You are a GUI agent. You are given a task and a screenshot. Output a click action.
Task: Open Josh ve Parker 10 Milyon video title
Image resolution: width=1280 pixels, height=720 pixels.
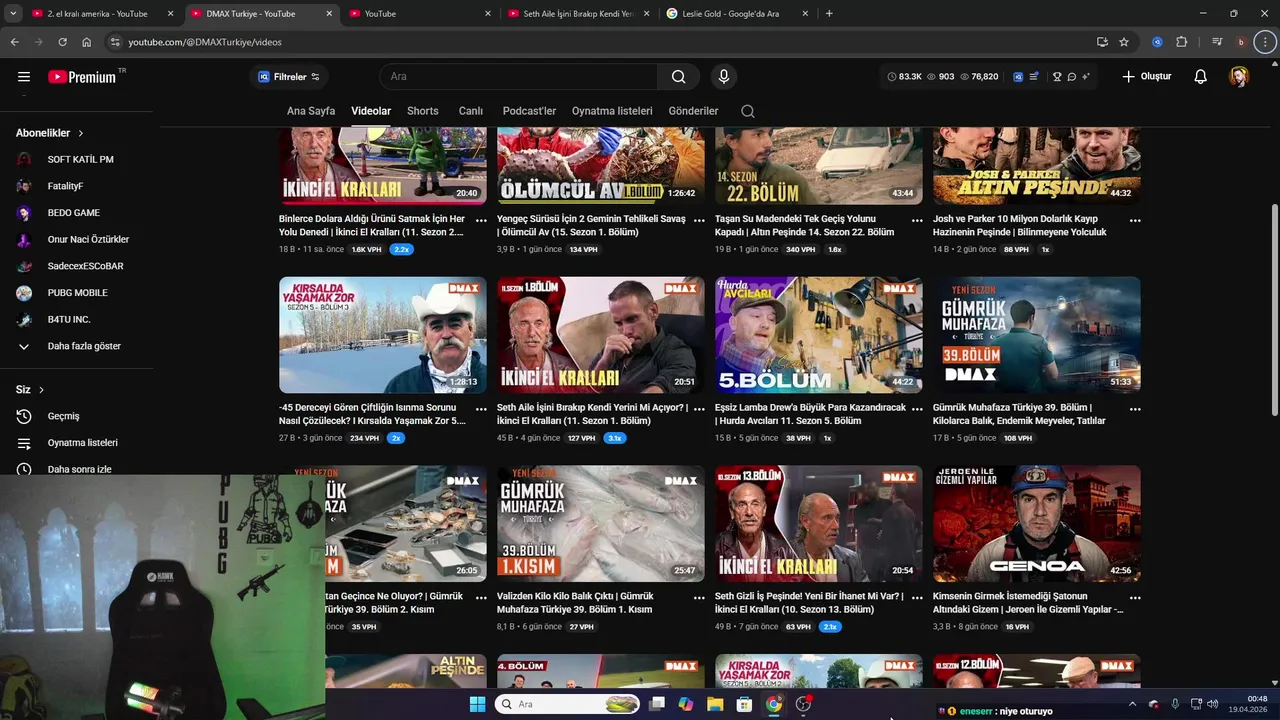point(1020,225)
